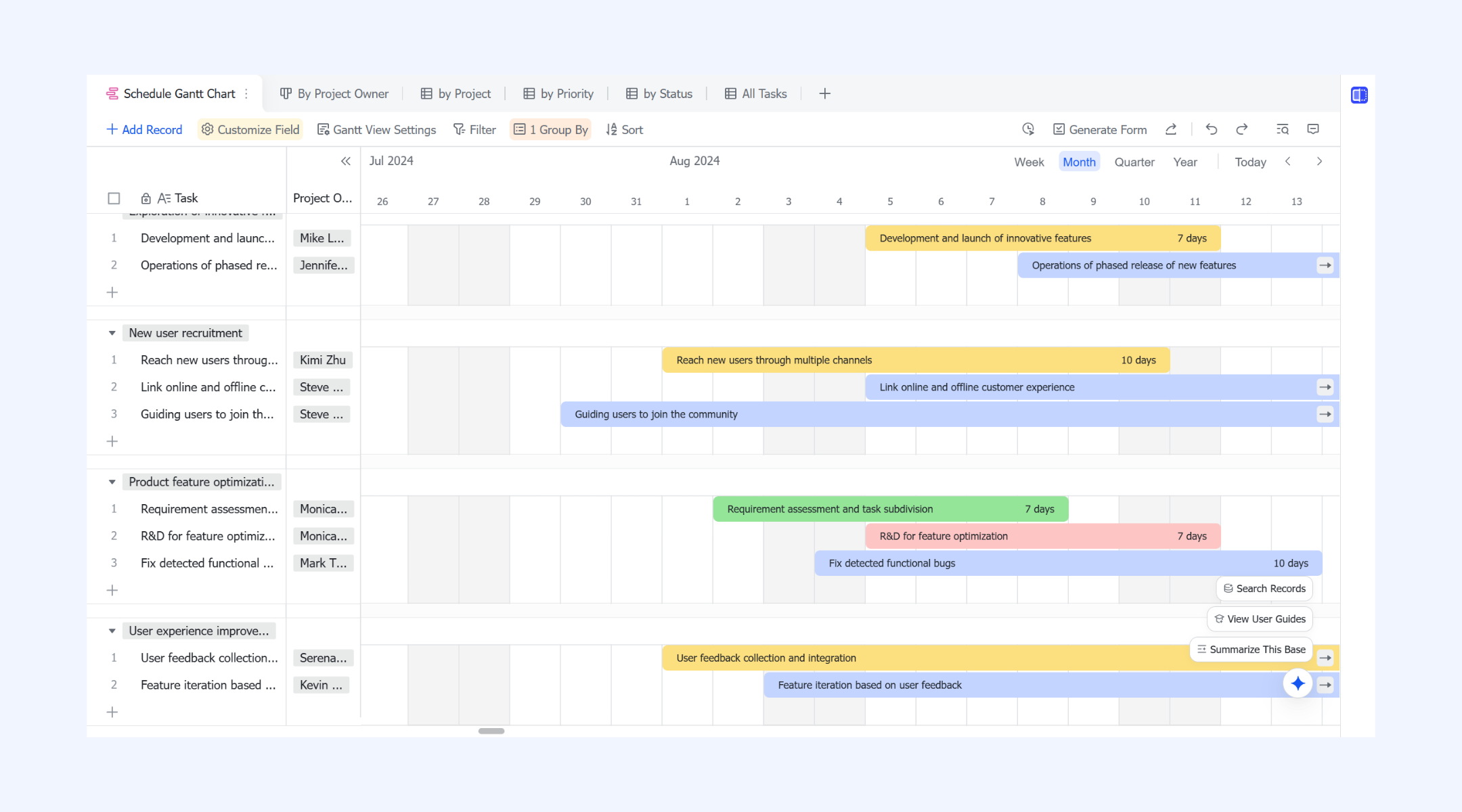
Task: Click the 'Mark T...' owner cell
Action: pos(323,563)
